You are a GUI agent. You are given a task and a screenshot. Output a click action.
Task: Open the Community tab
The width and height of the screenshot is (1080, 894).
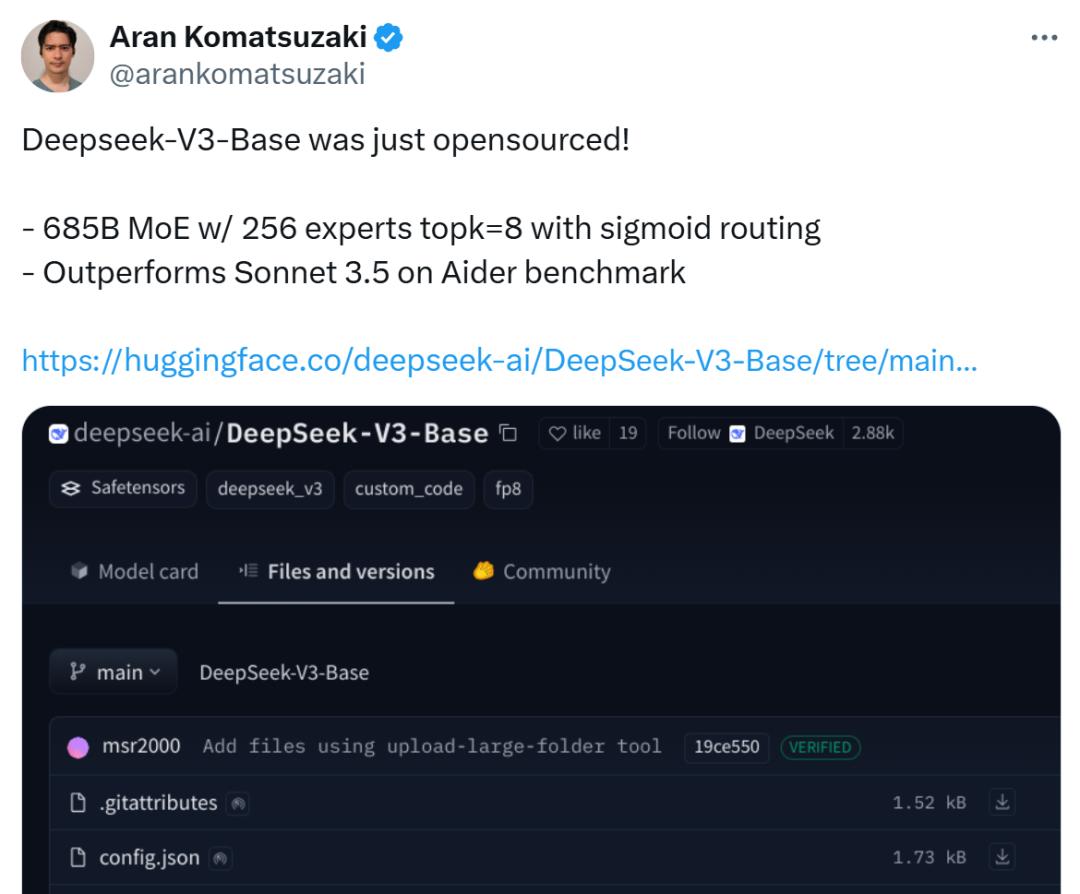pyautogui.click(x=542, y=571)
